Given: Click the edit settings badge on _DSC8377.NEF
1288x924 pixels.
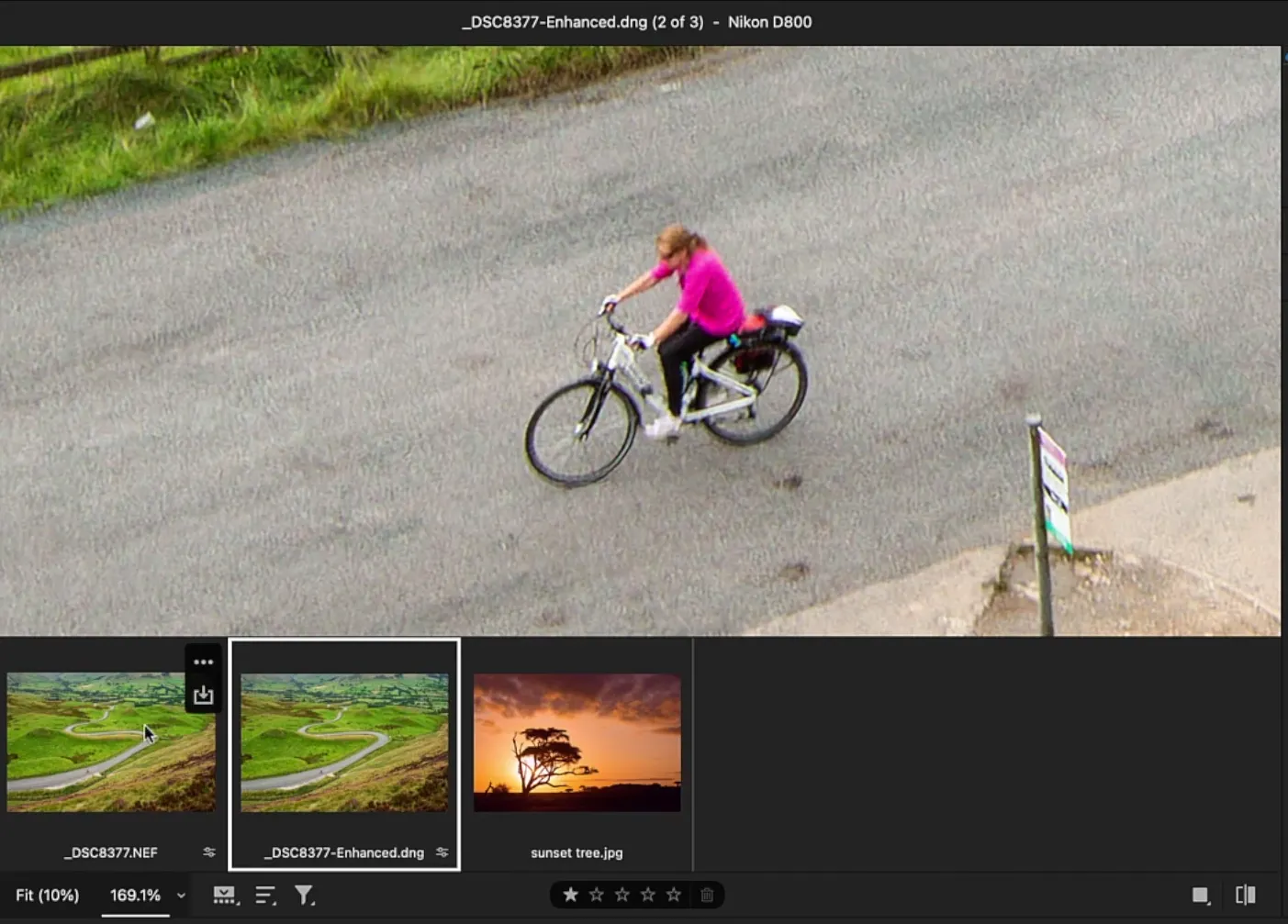Looking at the screenshot, I should coord(209,852).
